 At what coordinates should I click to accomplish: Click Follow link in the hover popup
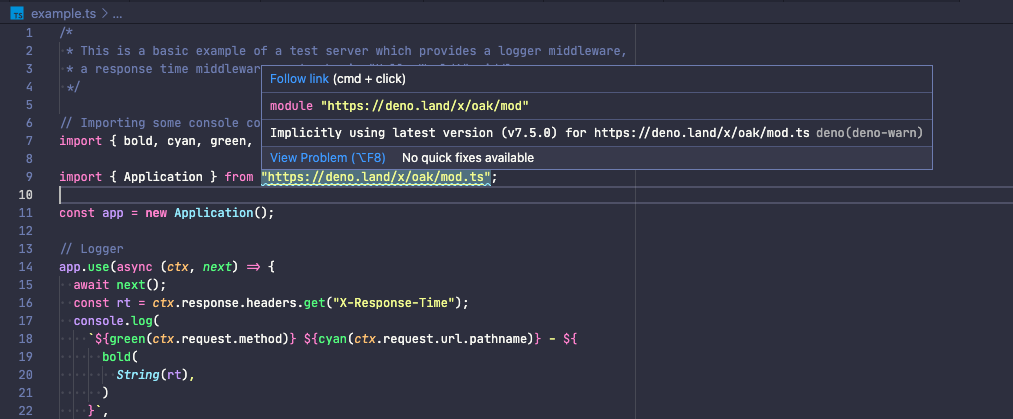[x=300, y=79]
